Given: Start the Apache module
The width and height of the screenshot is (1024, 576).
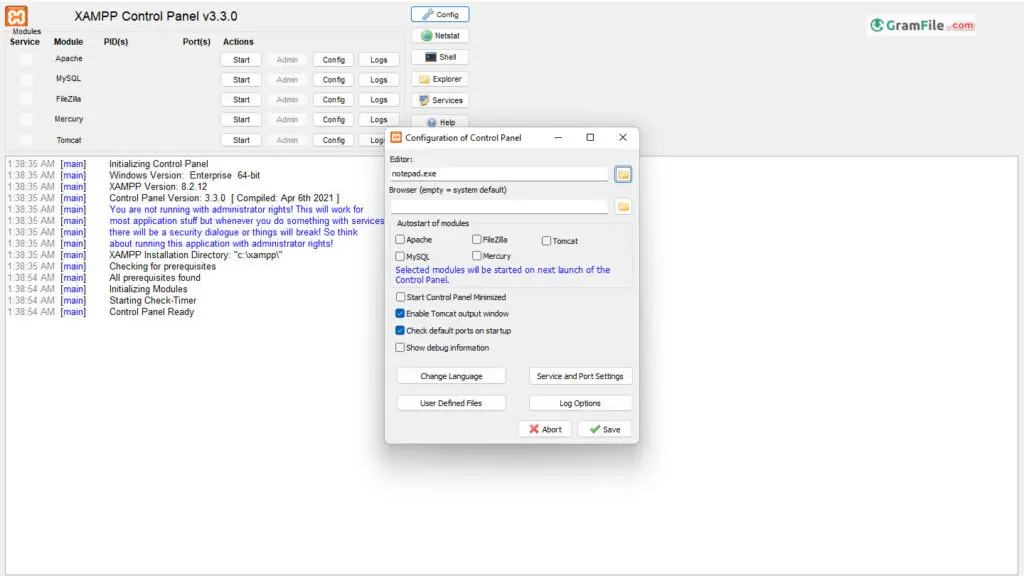Looking at the screenshot, I should 242,59.
